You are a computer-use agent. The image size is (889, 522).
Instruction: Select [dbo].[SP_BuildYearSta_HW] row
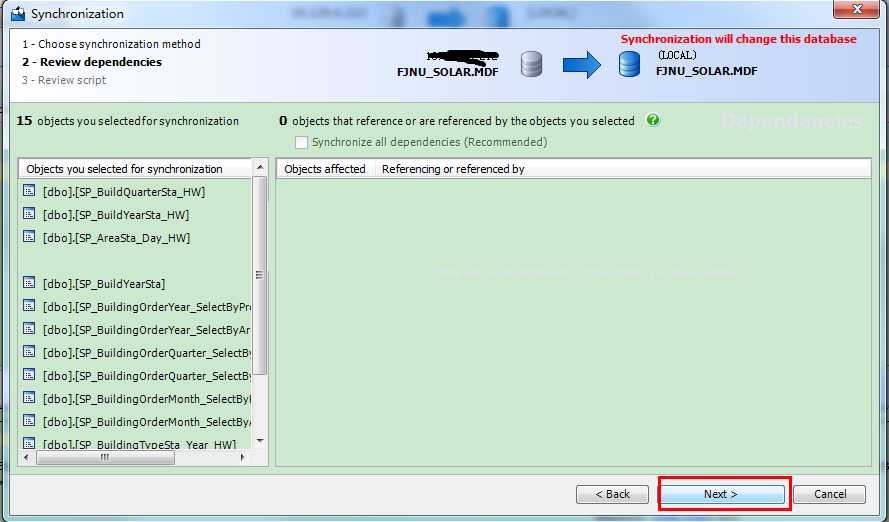click(135, 215)
